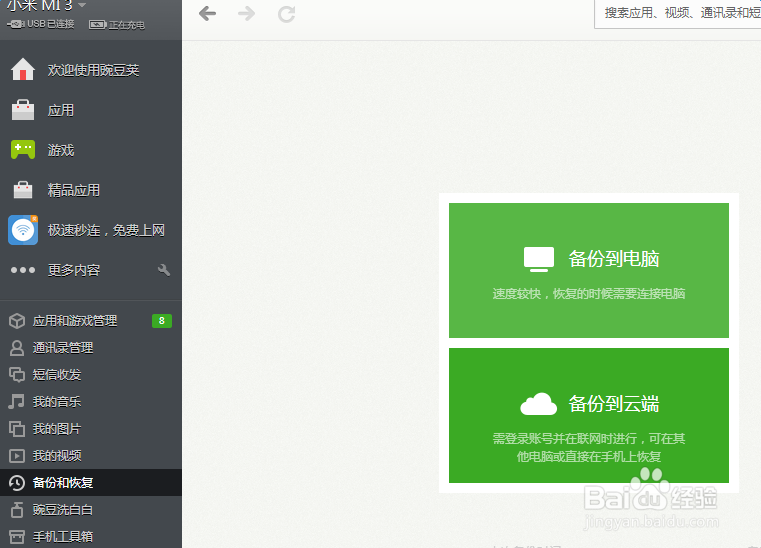Click the clock icon for 备份和恢复
This screenshot has width=761, height=548.
(x=17, y=482)
